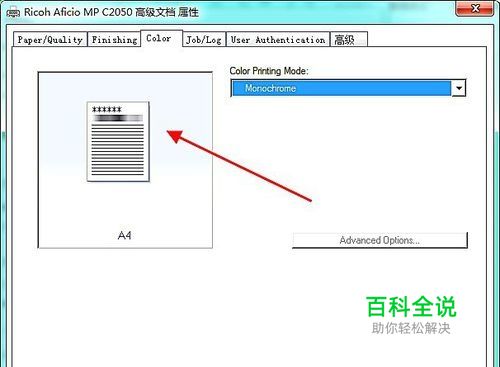500x367 pixels.
Task: Switch to the Paper/Quality tab
Action: point(50,39)
